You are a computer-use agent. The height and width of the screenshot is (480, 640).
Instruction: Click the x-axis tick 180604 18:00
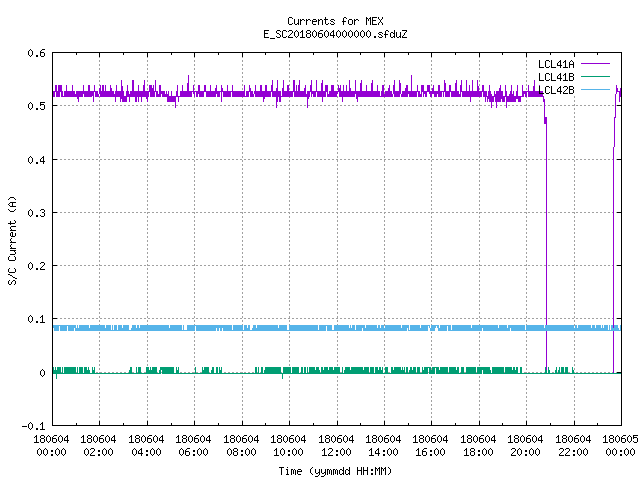point(478,445)
